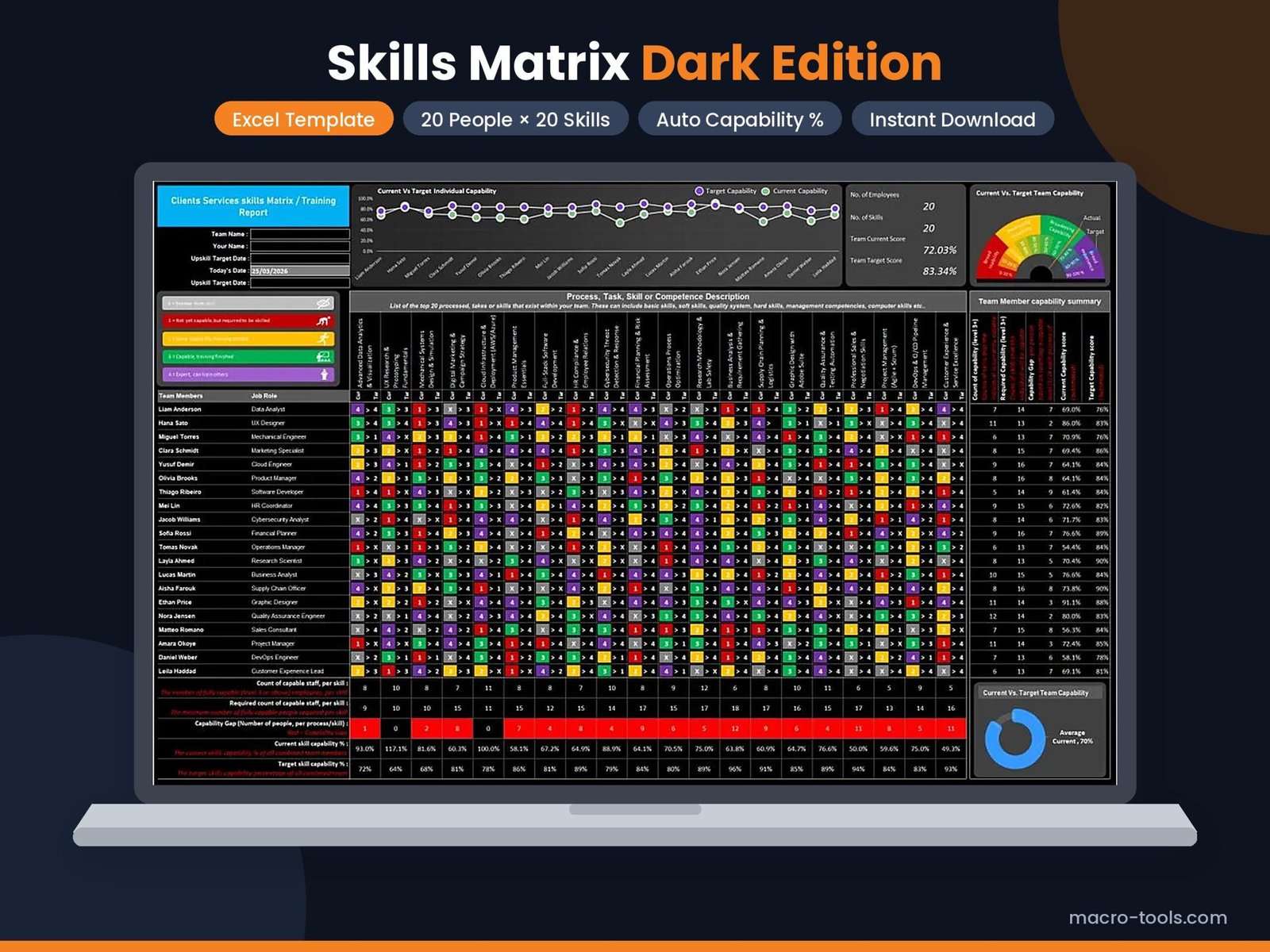Viewport: 1270px width, 952px height.
Task: Select the Count of capable staff, per skill label
Action: 302,683
